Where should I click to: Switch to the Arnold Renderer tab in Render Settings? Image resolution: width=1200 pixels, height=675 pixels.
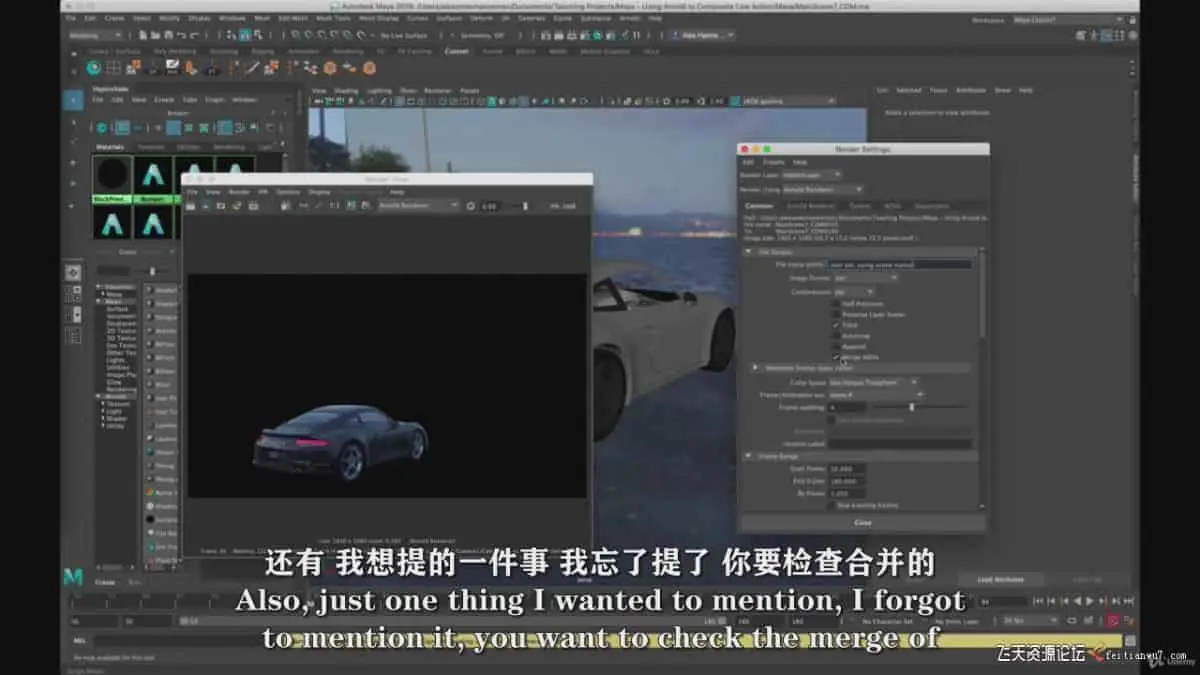[809, 206]
